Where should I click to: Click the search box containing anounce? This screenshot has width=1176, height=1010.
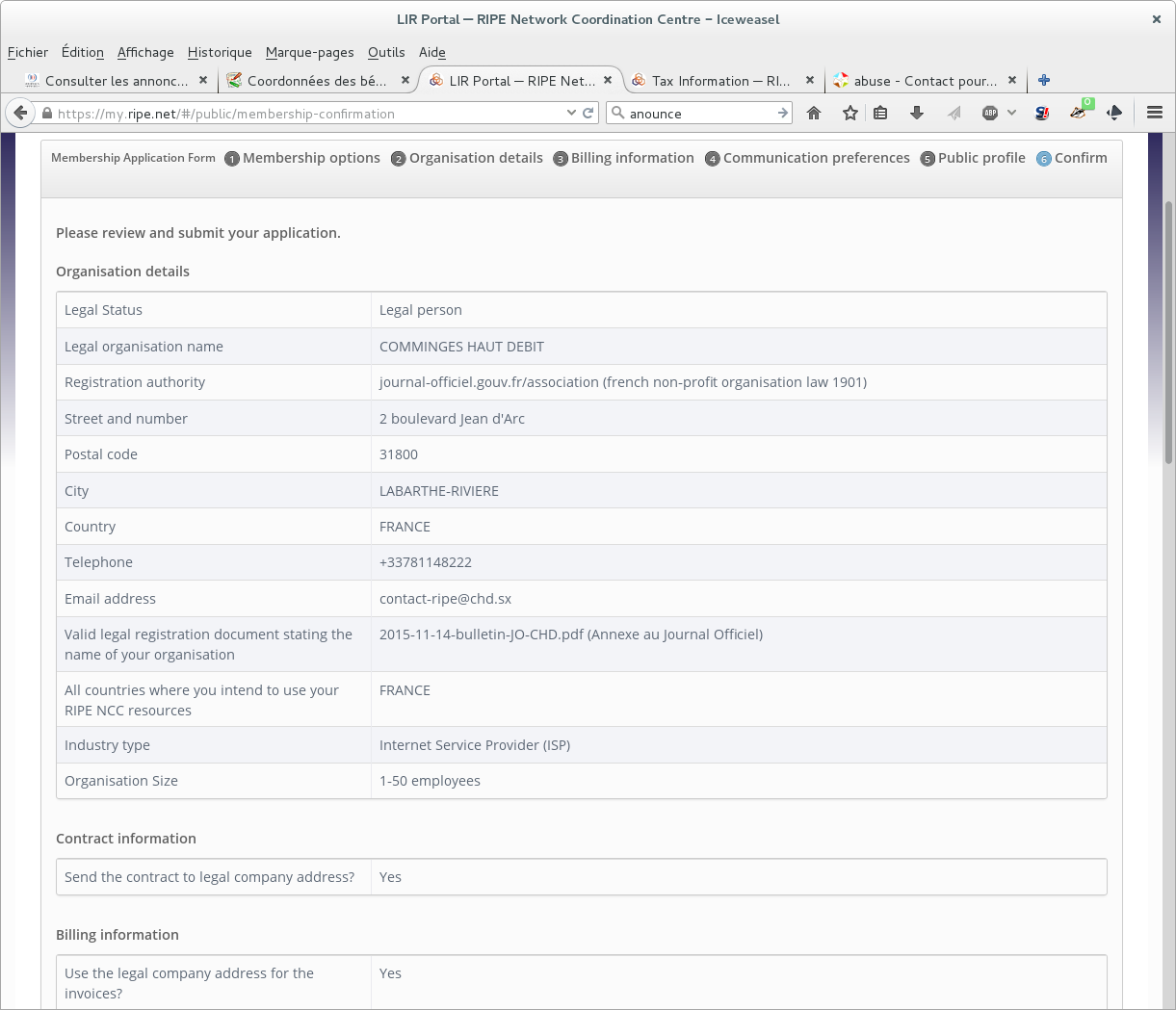[x=701, y=114]
